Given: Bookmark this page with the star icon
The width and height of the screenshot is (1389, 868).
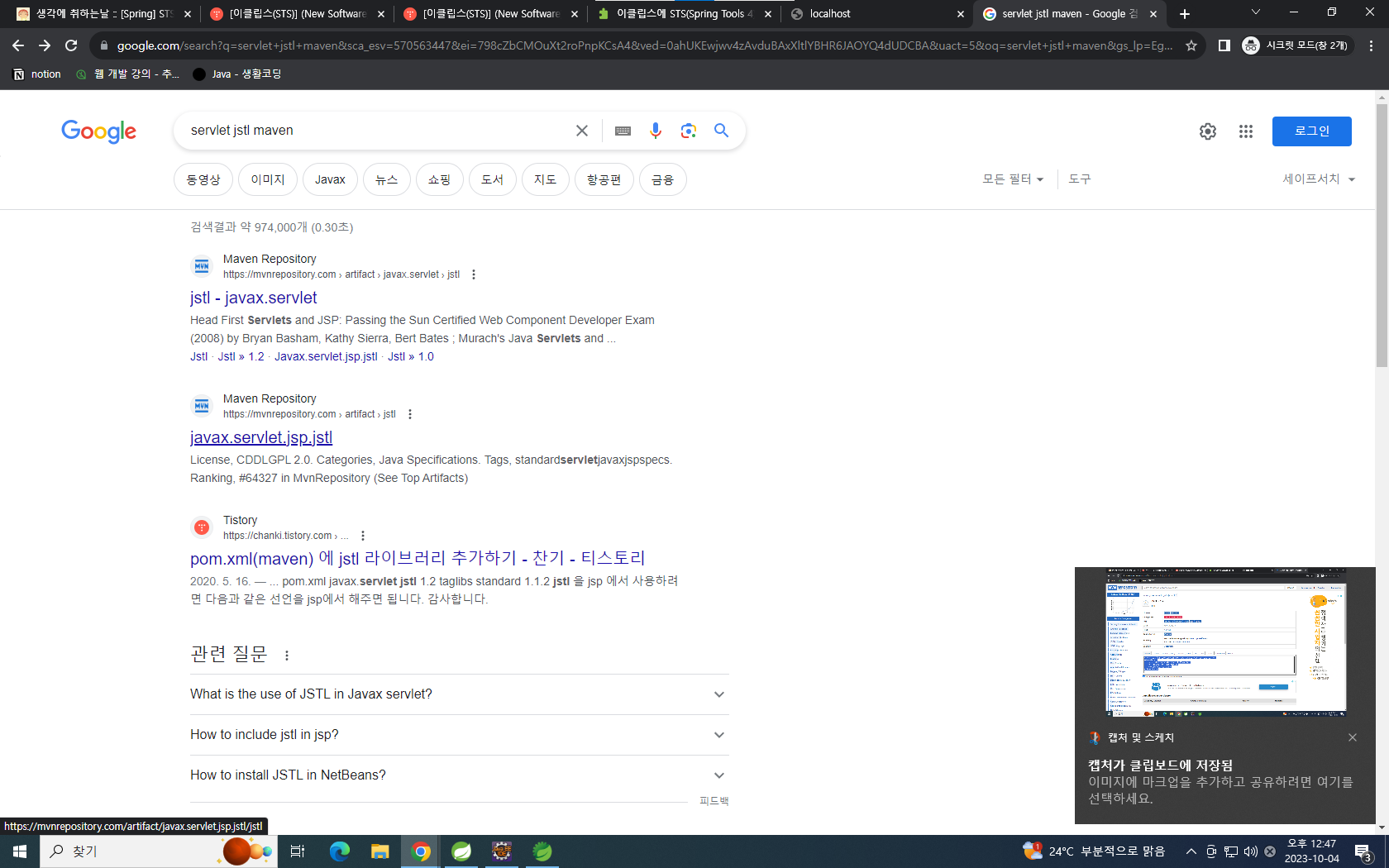Looking at the screenshot, I should (1191, 45).
